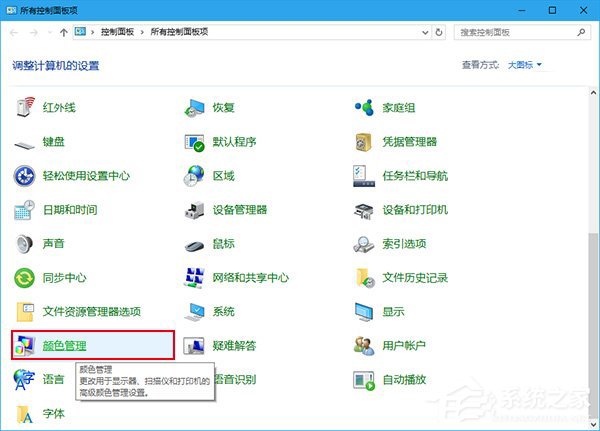600x431 pixels.
Task: Open the 设备管理器 device manager icon
Action: (194, 210)
